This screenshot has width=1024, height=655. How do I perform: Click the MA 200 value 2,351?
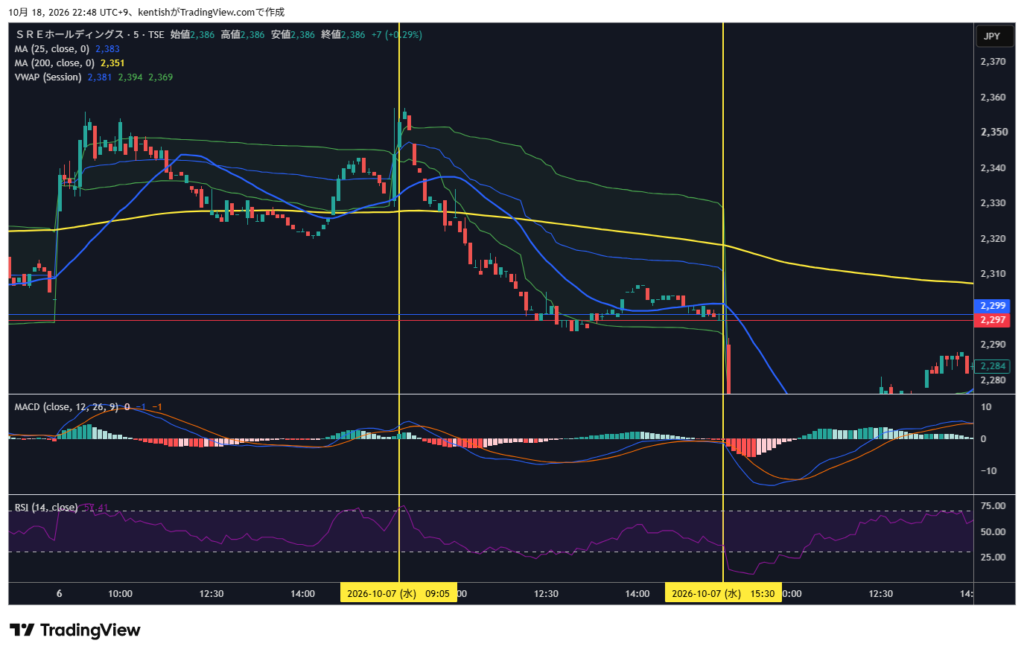click(x=112, y=63)
